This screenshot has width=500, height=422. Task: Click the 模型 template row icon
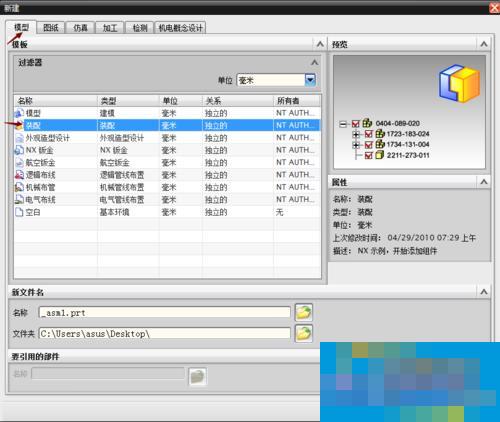pyautogui.click(x=19, y=113)
